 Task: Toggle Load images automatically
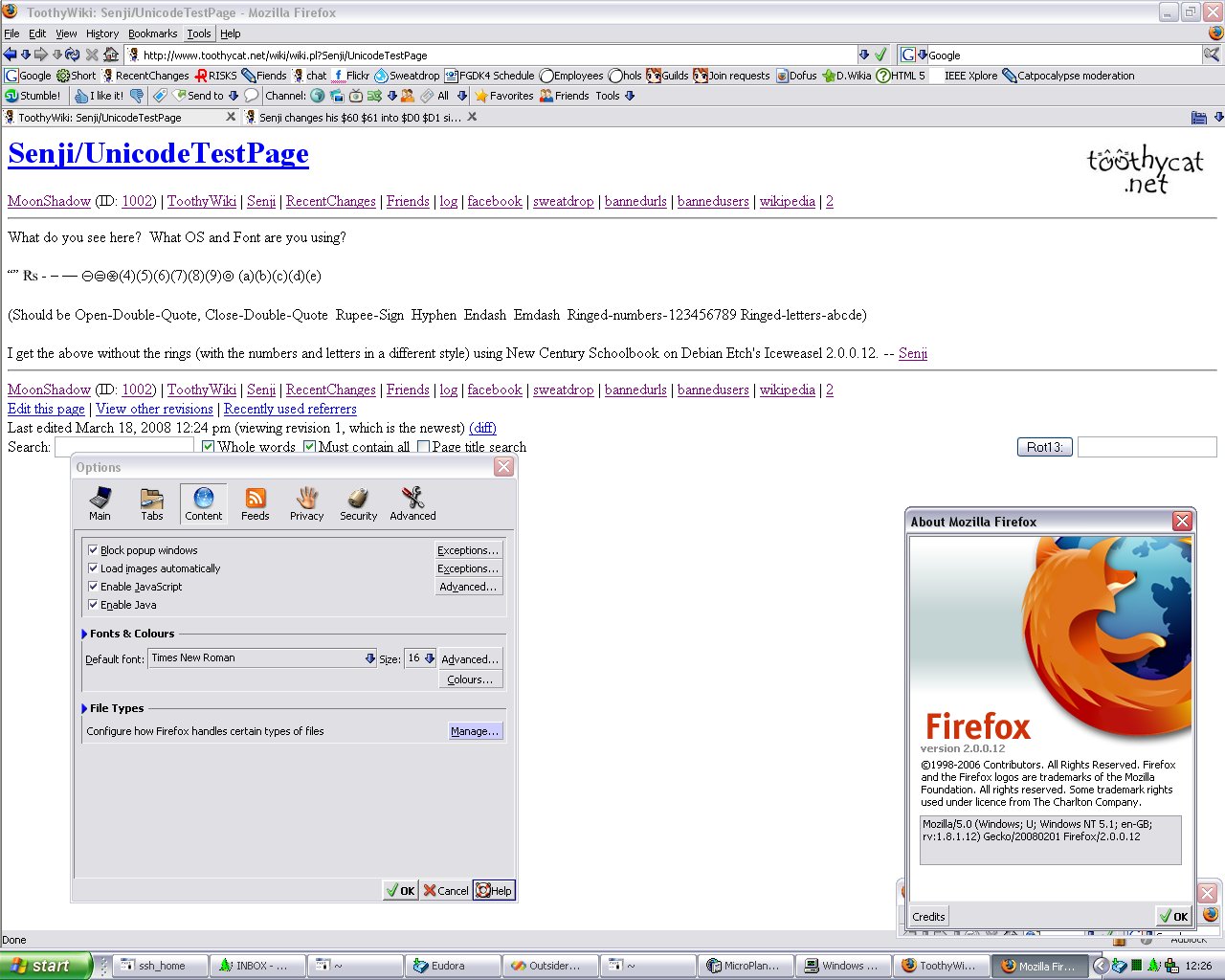(x=93, y=568)
